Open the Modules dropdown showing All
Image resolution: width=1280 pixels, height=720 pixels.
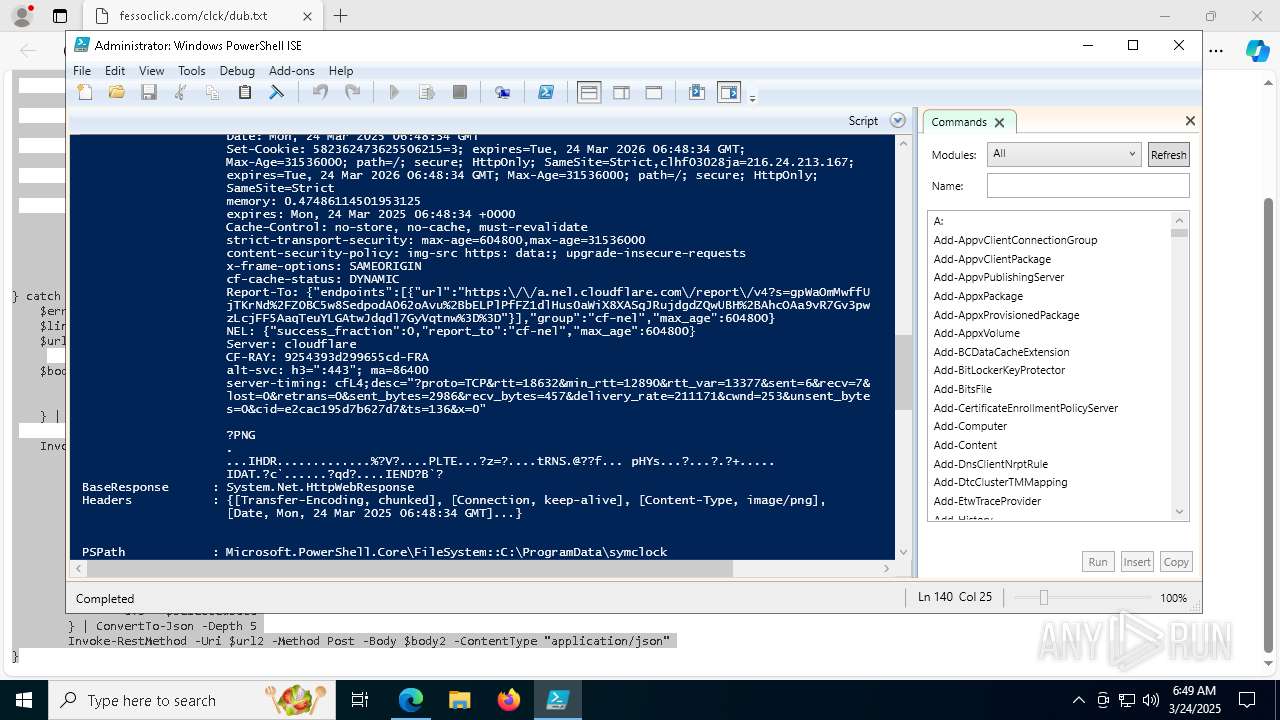[x=1063, y=154]
